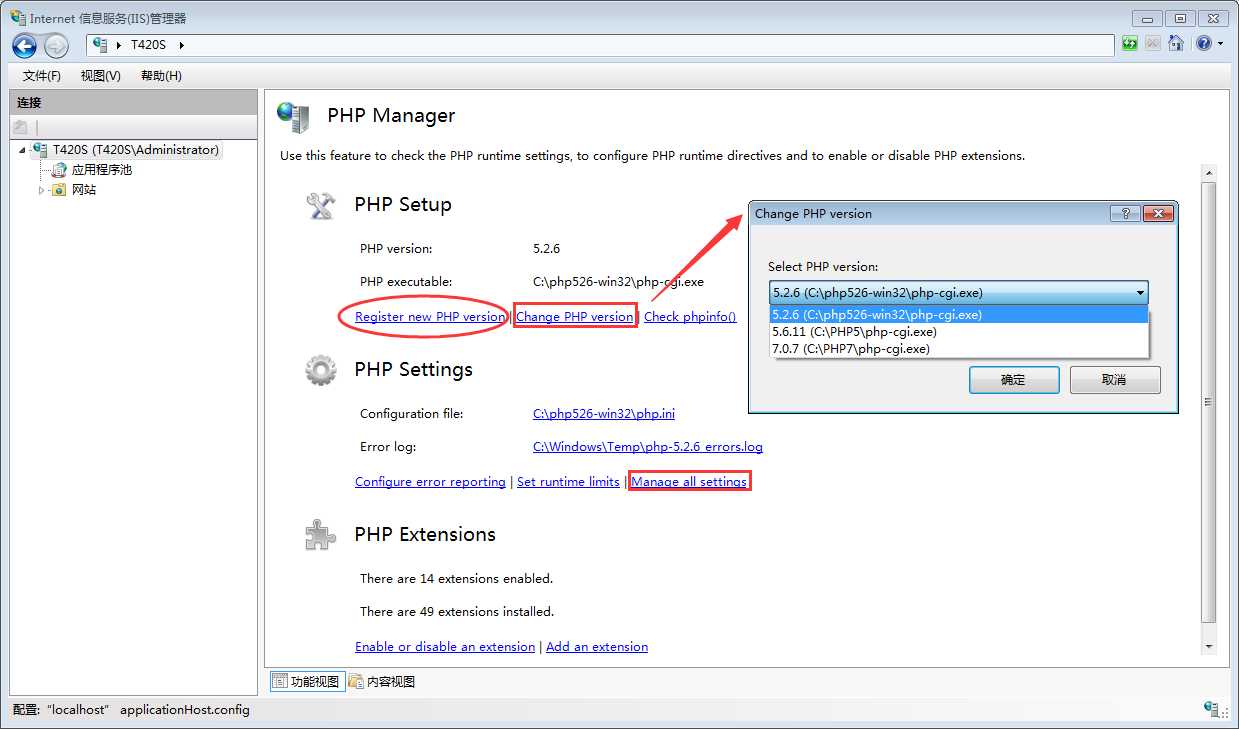Expand the 网站 sites tree node
Image resolution: width=1239 pixels, height=729 pixels.
[x=41, y=190]
